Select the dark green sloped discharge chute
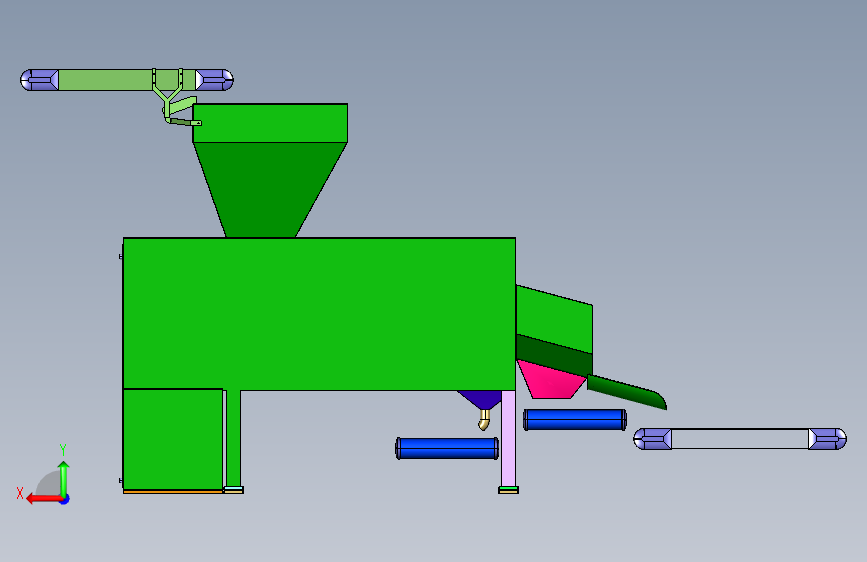 [627, 392]
